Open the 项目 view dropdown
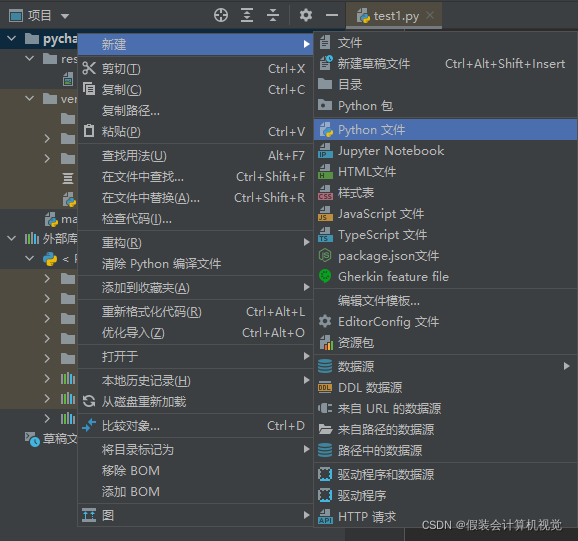 tap(65, 16)
